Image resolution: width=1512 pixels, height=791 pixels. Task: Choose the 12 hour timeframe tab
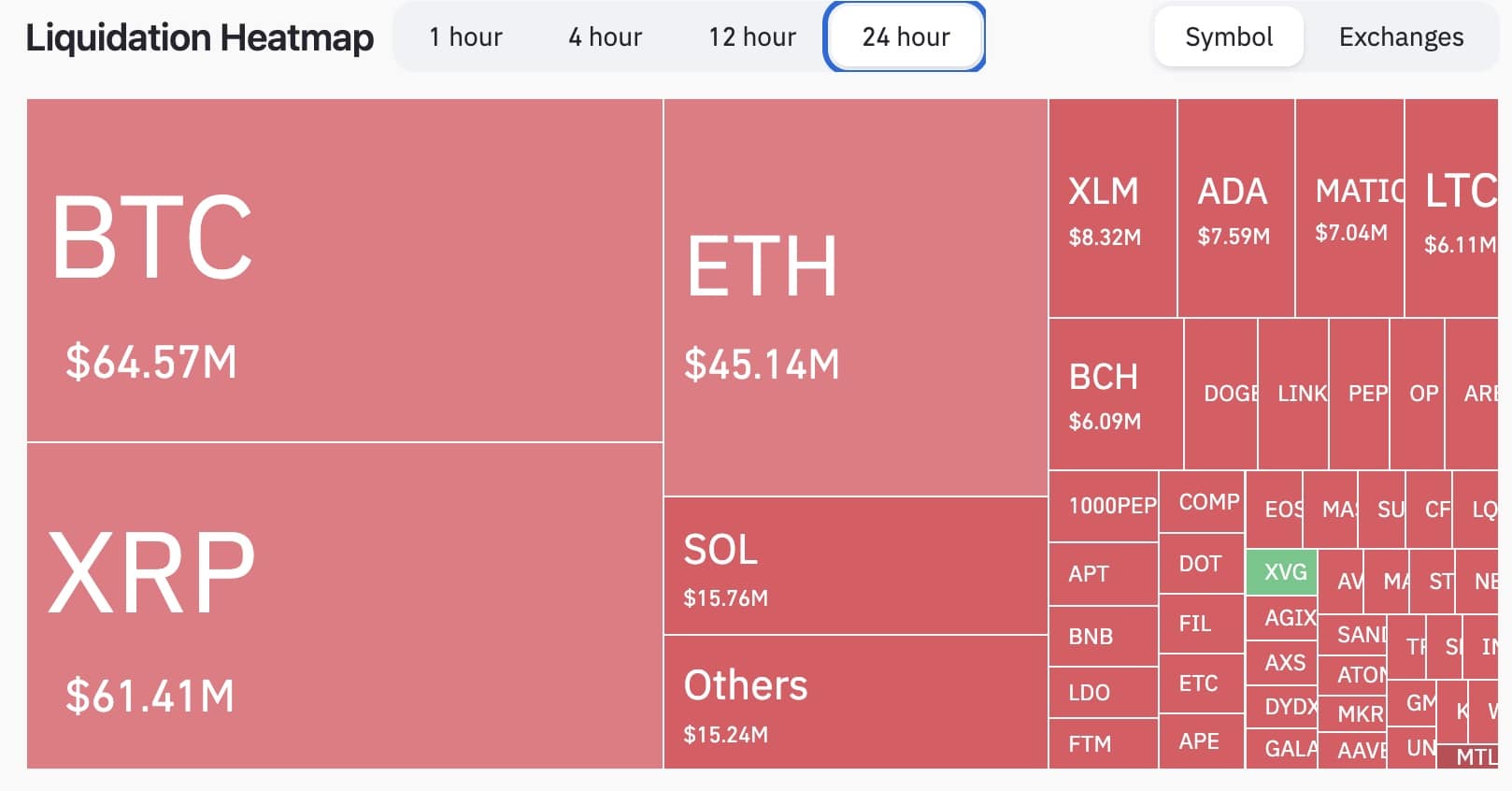pyautogui.click(x=752, y=37)
